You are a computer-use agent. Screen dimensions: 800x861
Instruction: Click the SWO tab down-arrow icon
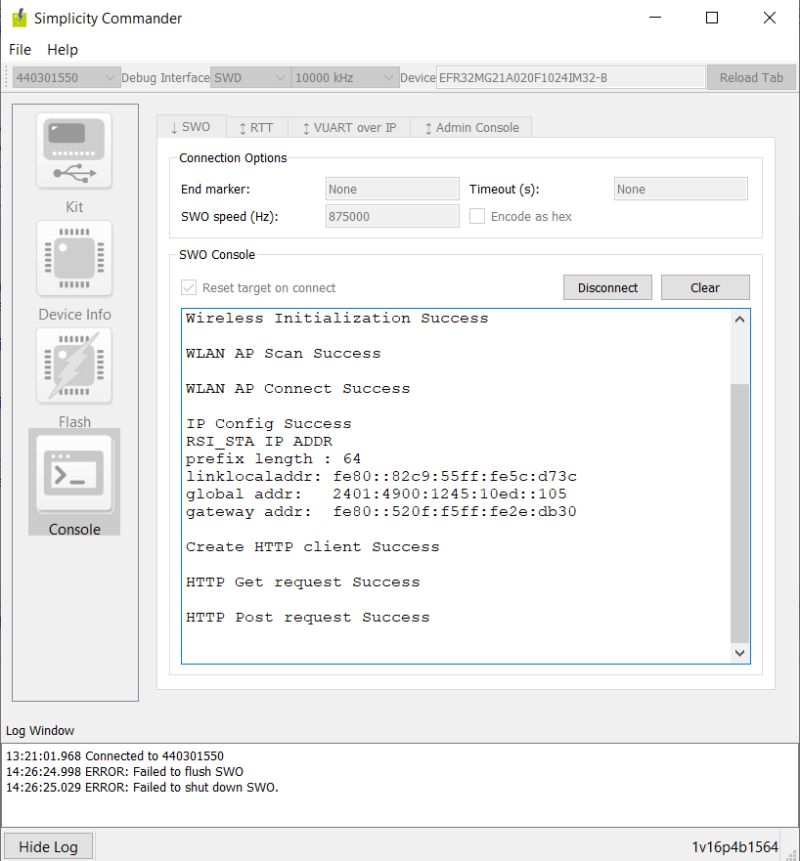(175, 126)
